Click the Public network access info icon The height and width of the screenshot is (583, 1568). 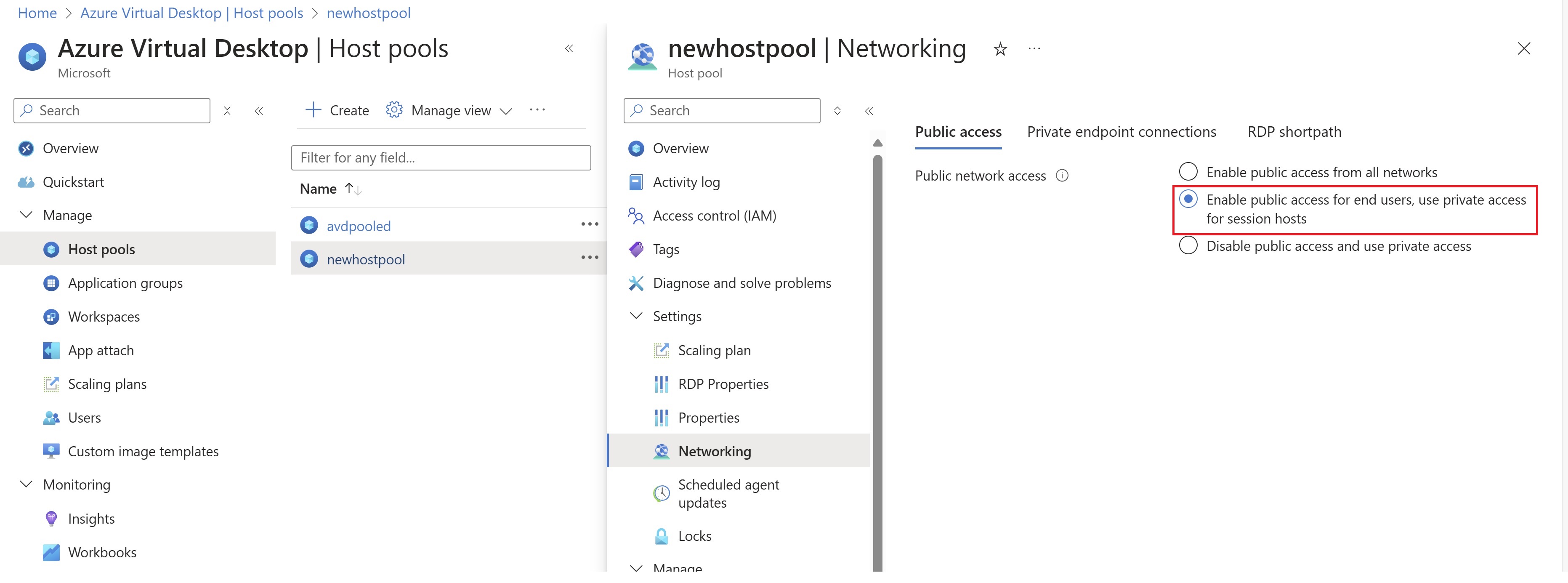[x=1062, y=176]
